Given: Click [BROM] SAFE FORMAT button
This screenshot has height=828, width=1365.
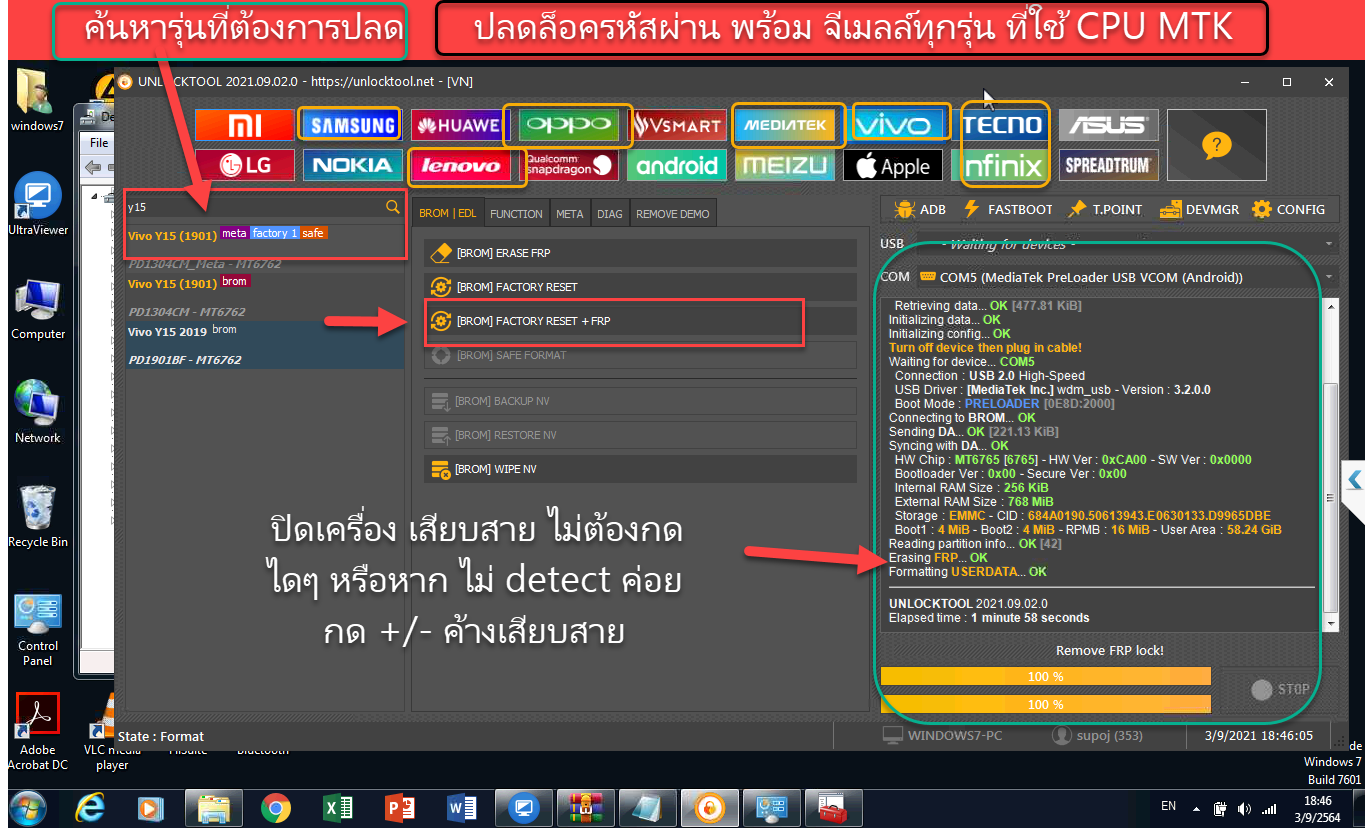Looking at the screenshot, I should pos(640,355).
